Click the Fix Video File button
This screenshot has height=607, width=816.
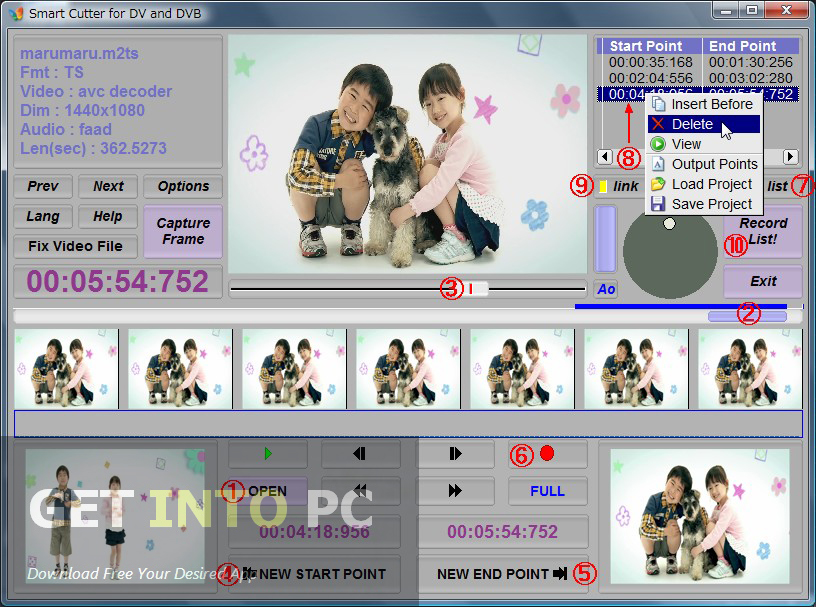click(76, 246)
